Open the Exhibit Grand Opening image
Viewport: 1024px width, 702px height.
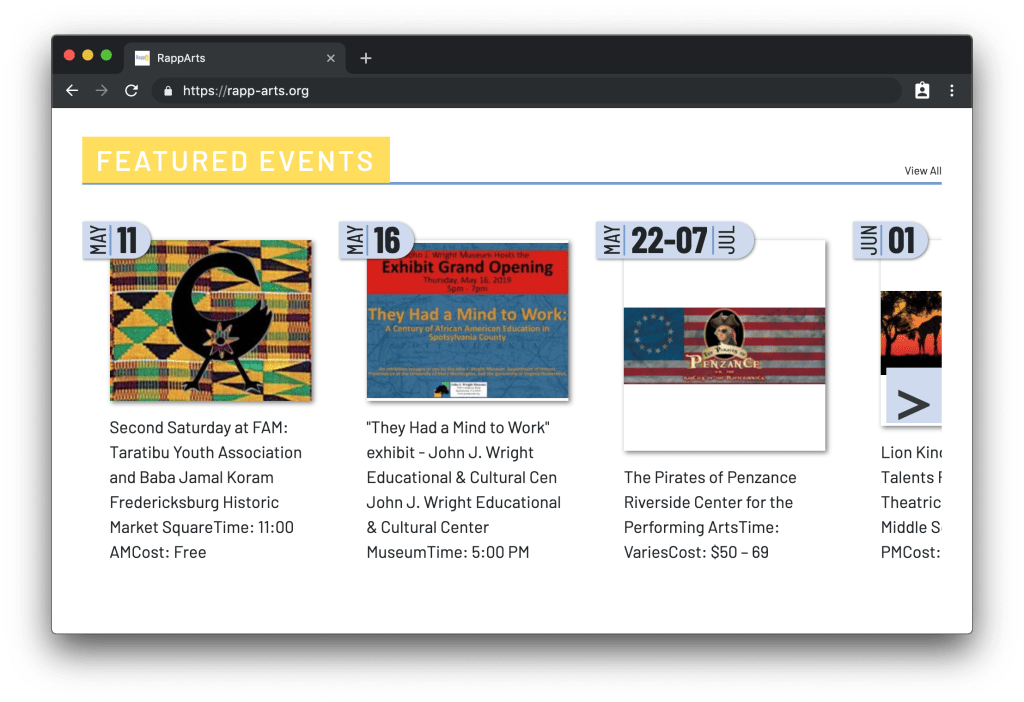point(468,320)
